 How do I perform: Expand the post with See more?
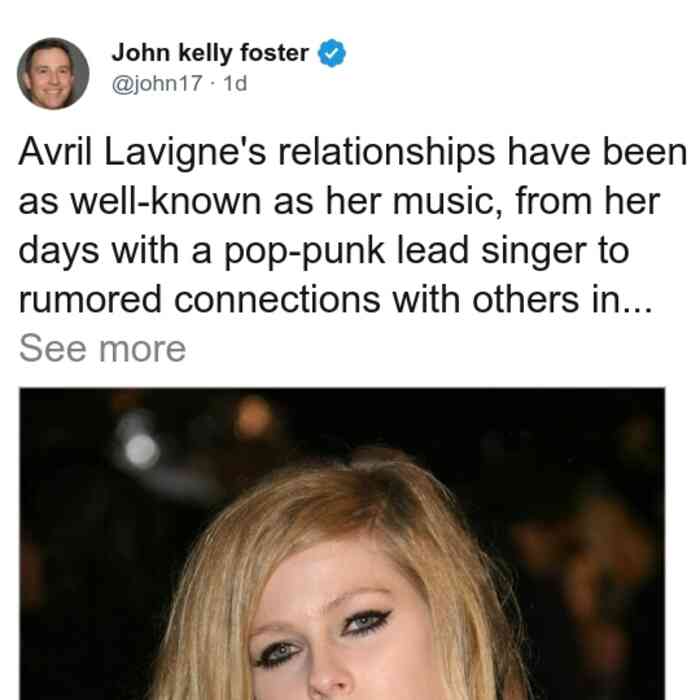(x=102, y=349)
